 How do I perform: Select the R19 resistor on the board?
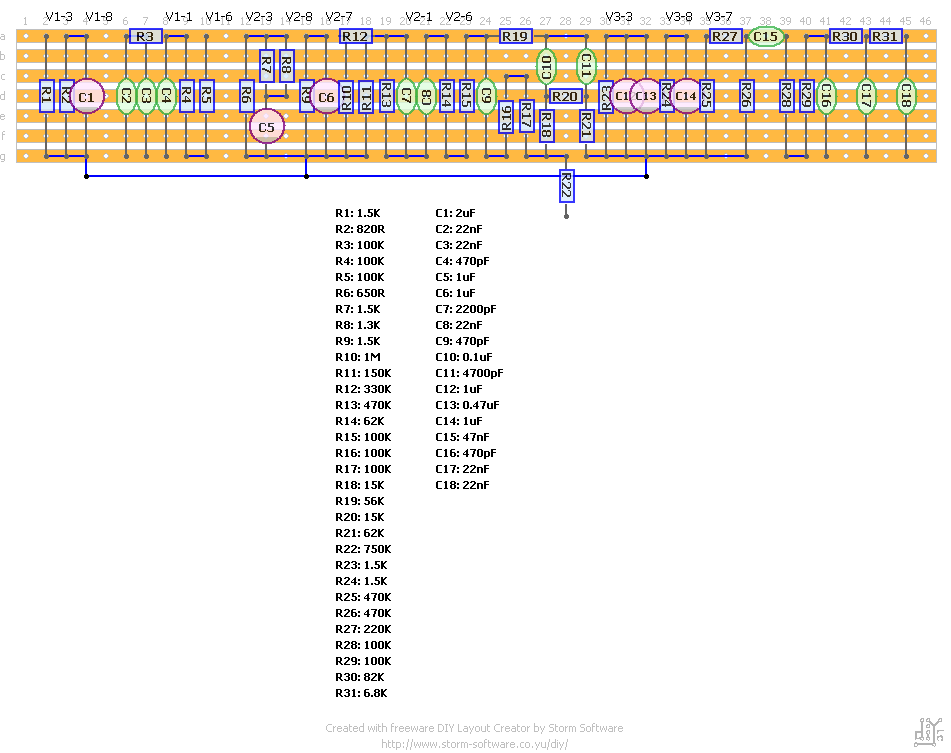(516, 36)
